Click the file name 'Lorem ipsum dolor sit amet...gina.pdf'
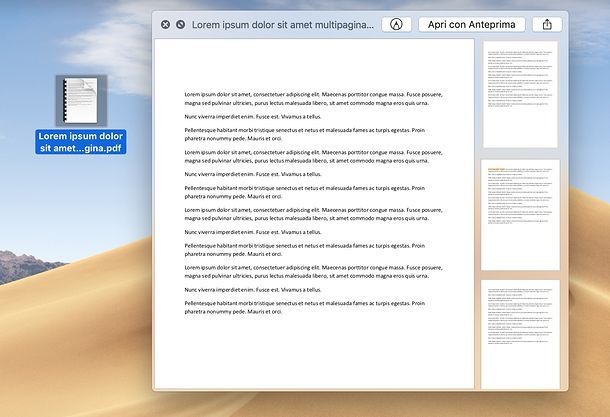This screenshot has height=417, width=610. tap(81, 142)
